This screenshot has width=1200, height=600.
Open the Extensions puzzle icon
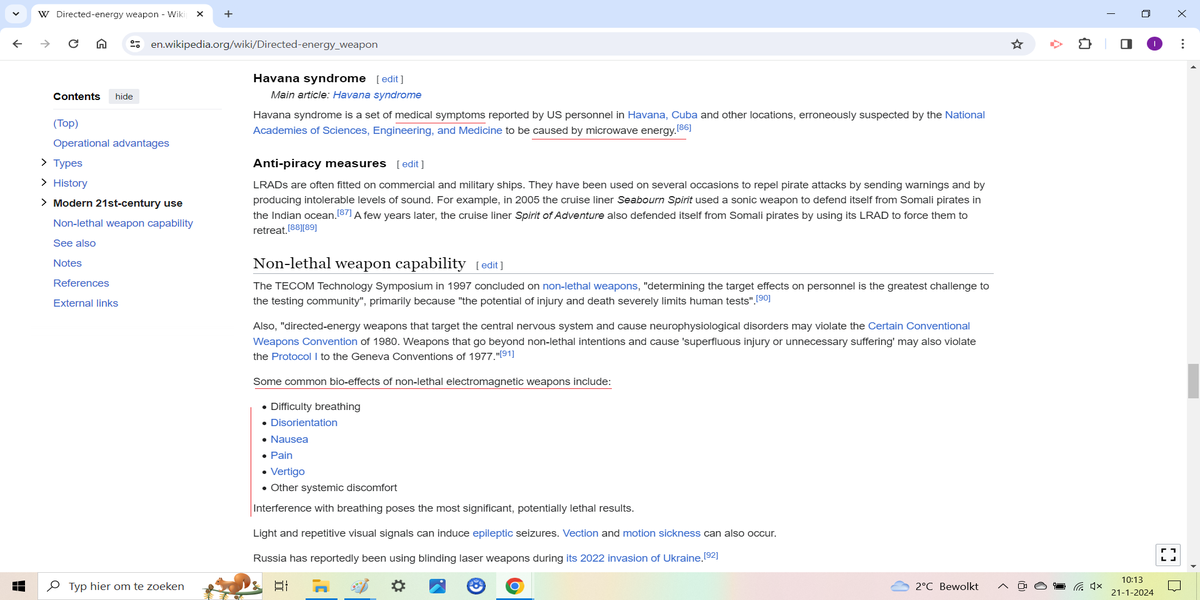1085,44
